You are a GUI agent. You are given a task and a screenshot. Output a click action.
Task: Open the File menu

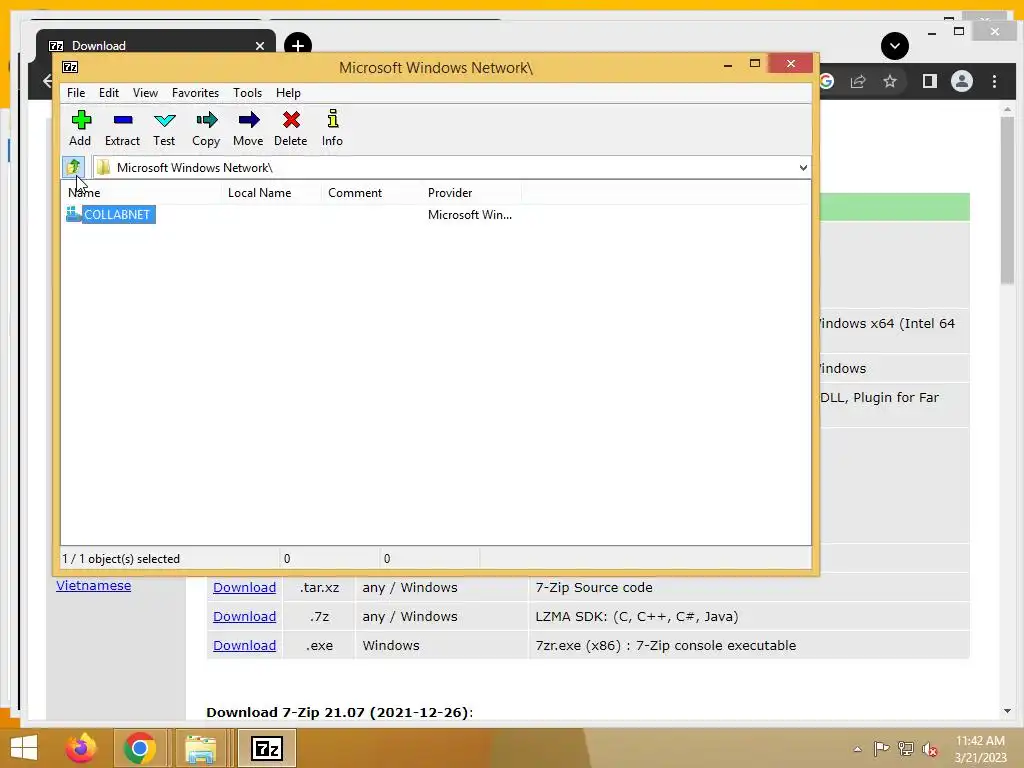click(76, 93)
